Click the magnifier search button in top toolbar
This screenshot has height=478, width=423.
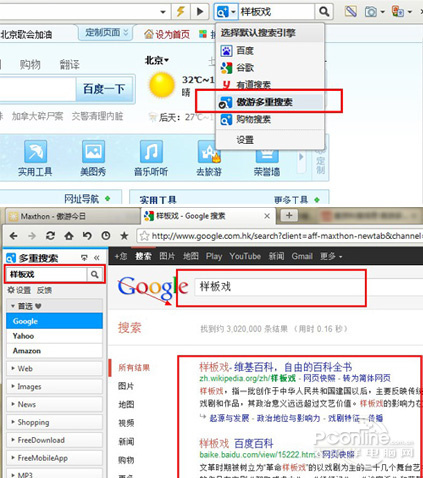[x=324, y=12]
